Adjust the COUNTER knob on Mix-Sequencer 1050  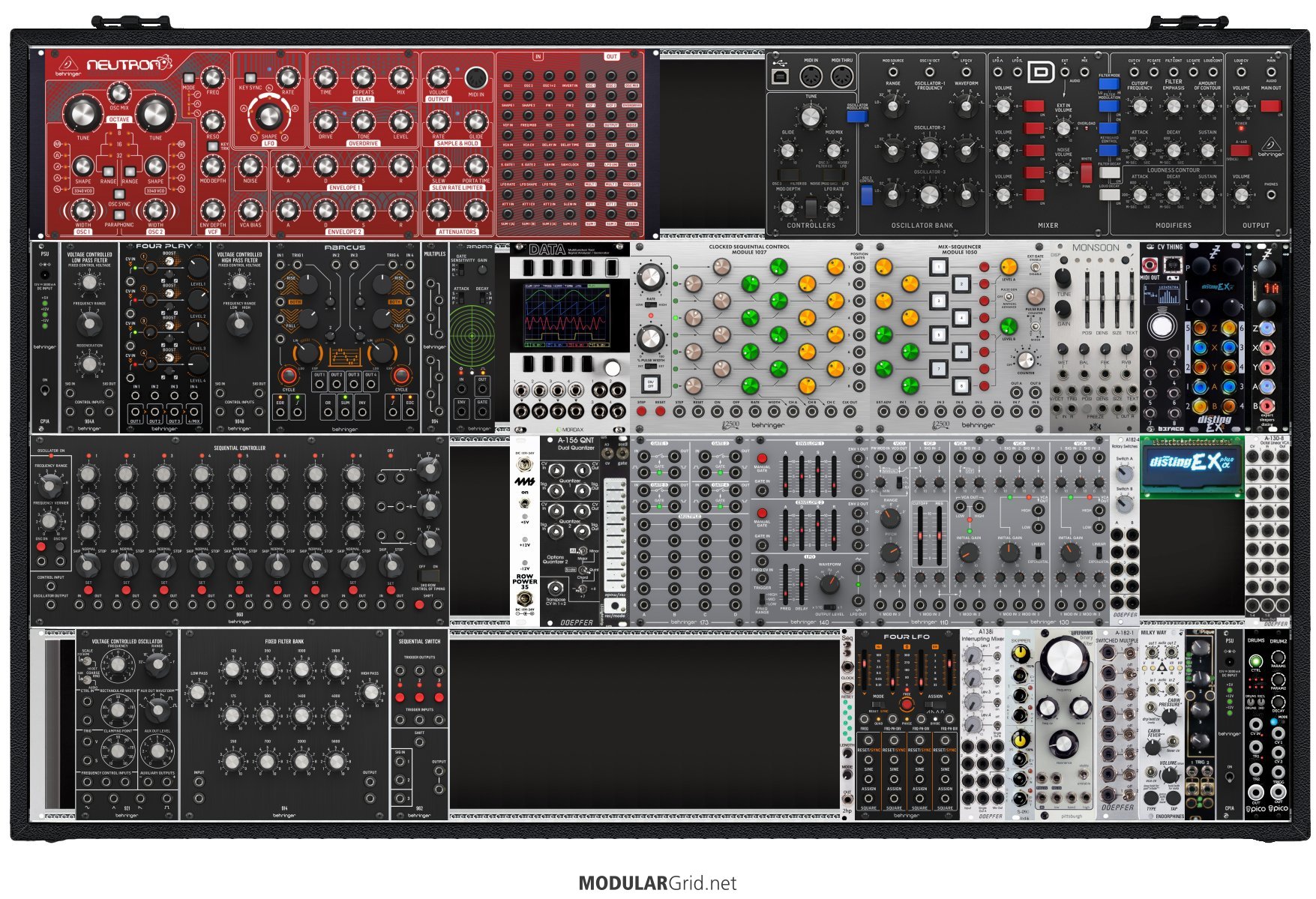(1025, 358)
